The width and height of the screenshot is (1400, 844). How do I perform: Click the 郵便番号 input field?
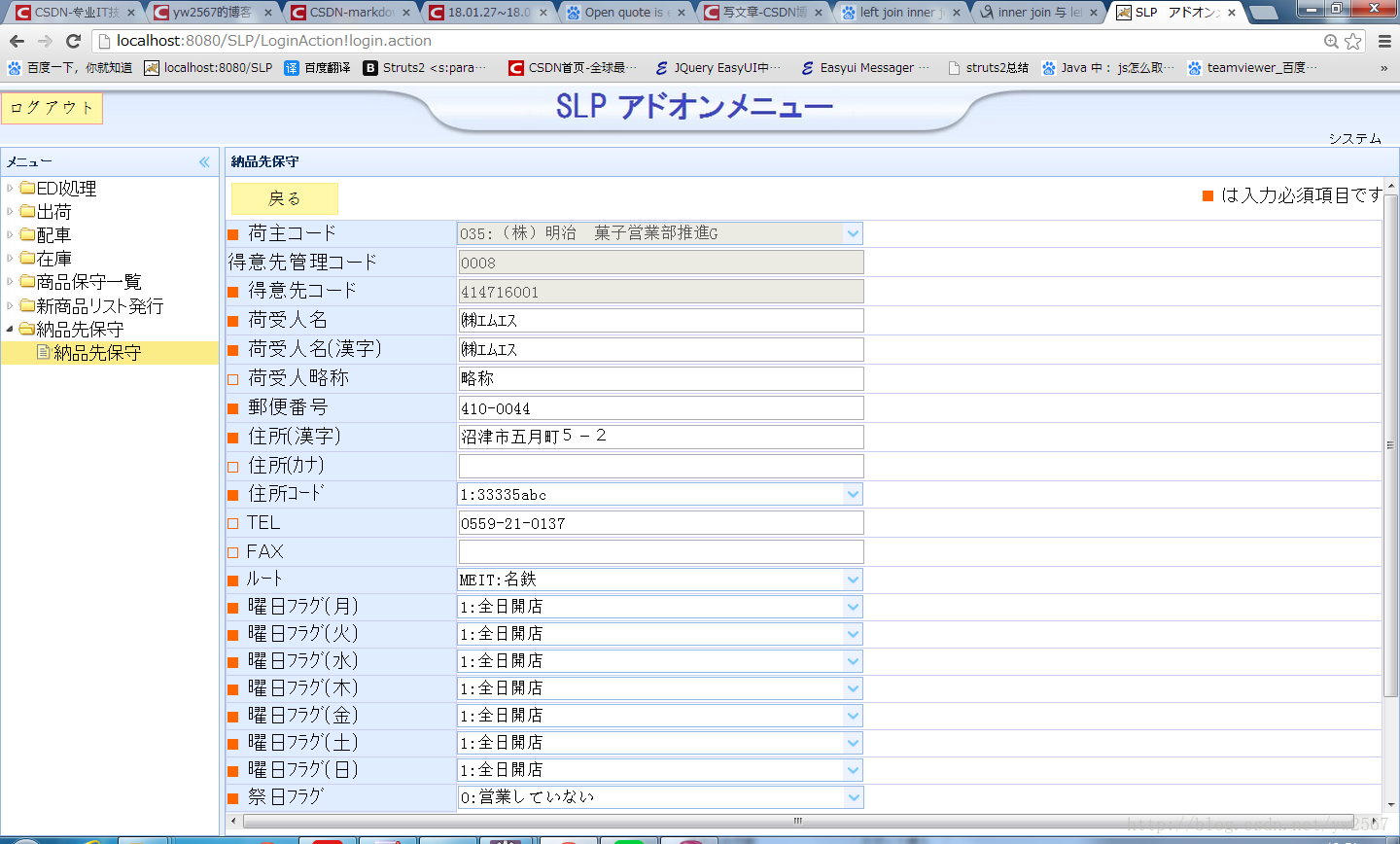coord(661,407)
